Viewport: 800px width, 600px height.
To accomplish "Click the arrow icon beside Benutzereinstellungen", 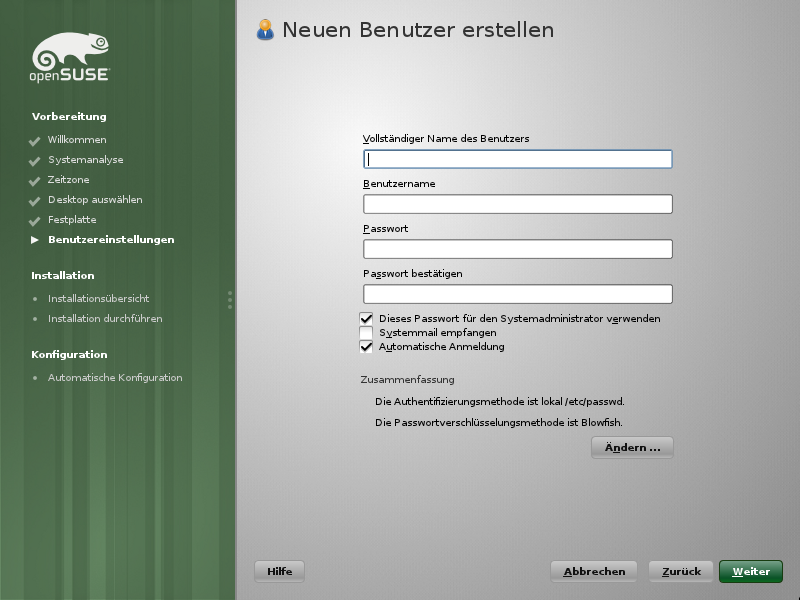I will 35,240.
